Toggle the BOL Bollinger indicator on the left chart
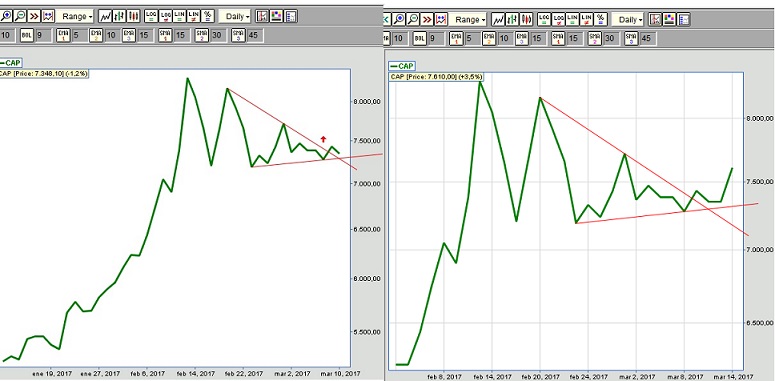Viewport: 775px width, 381px height. [x=26, y=35]
